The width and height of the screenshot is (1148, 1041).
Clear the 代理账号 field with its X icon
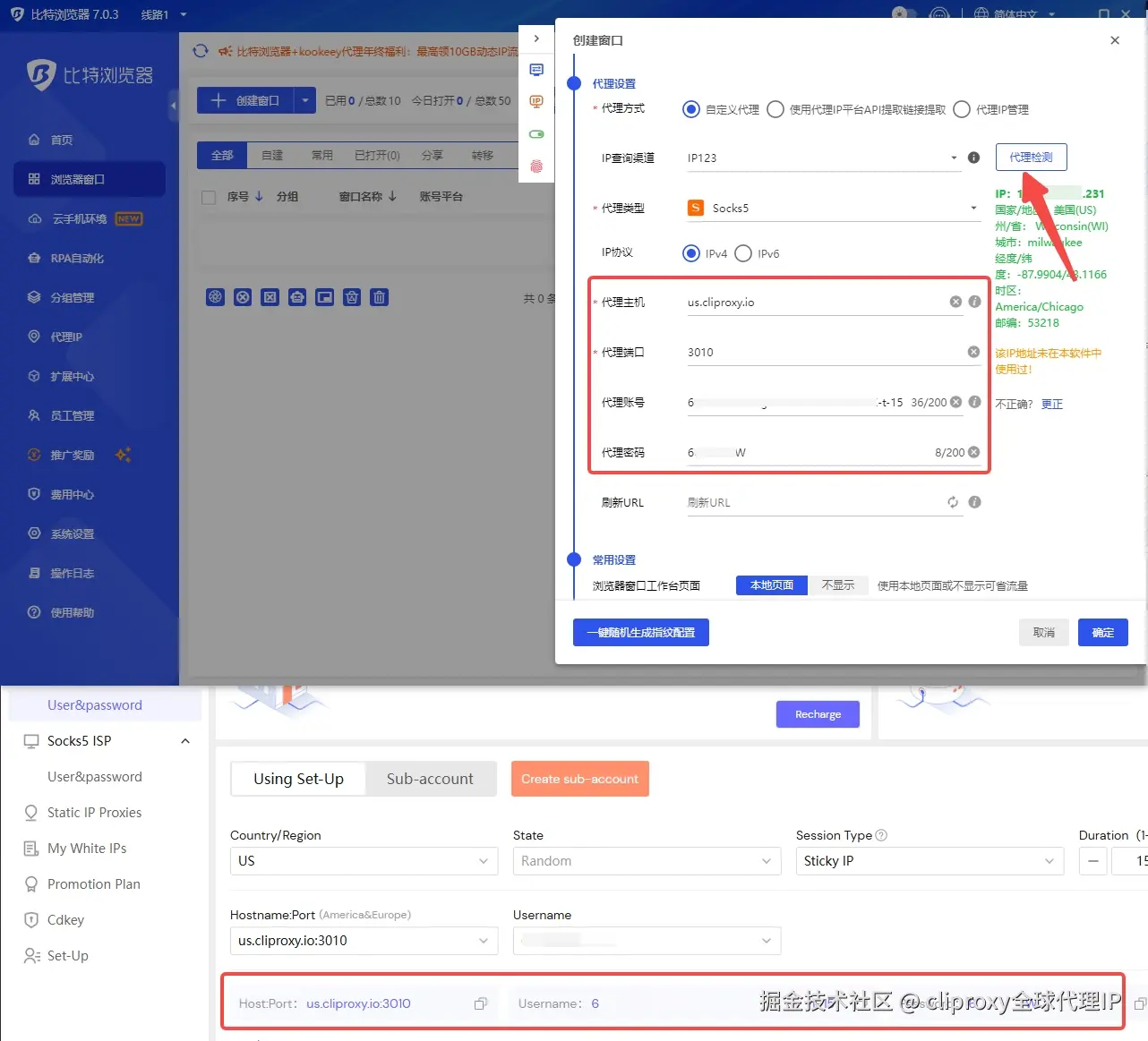click(x=955, y=402)
